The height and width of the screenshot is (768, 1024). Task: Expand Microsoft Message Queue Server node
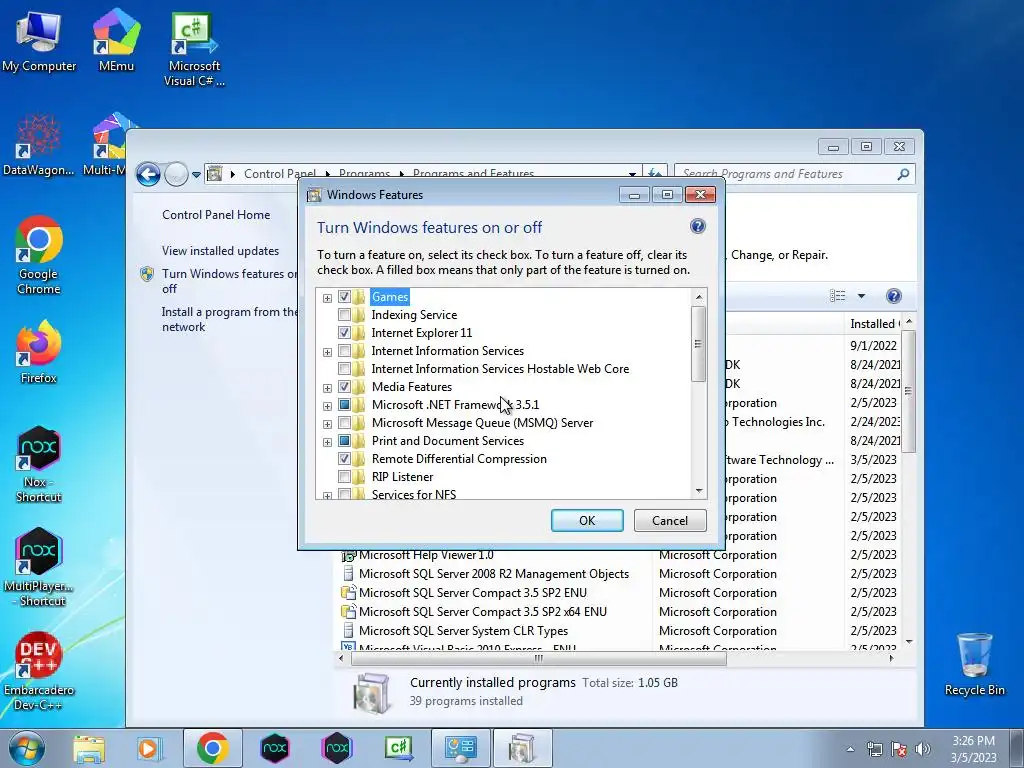coord(327,424)
